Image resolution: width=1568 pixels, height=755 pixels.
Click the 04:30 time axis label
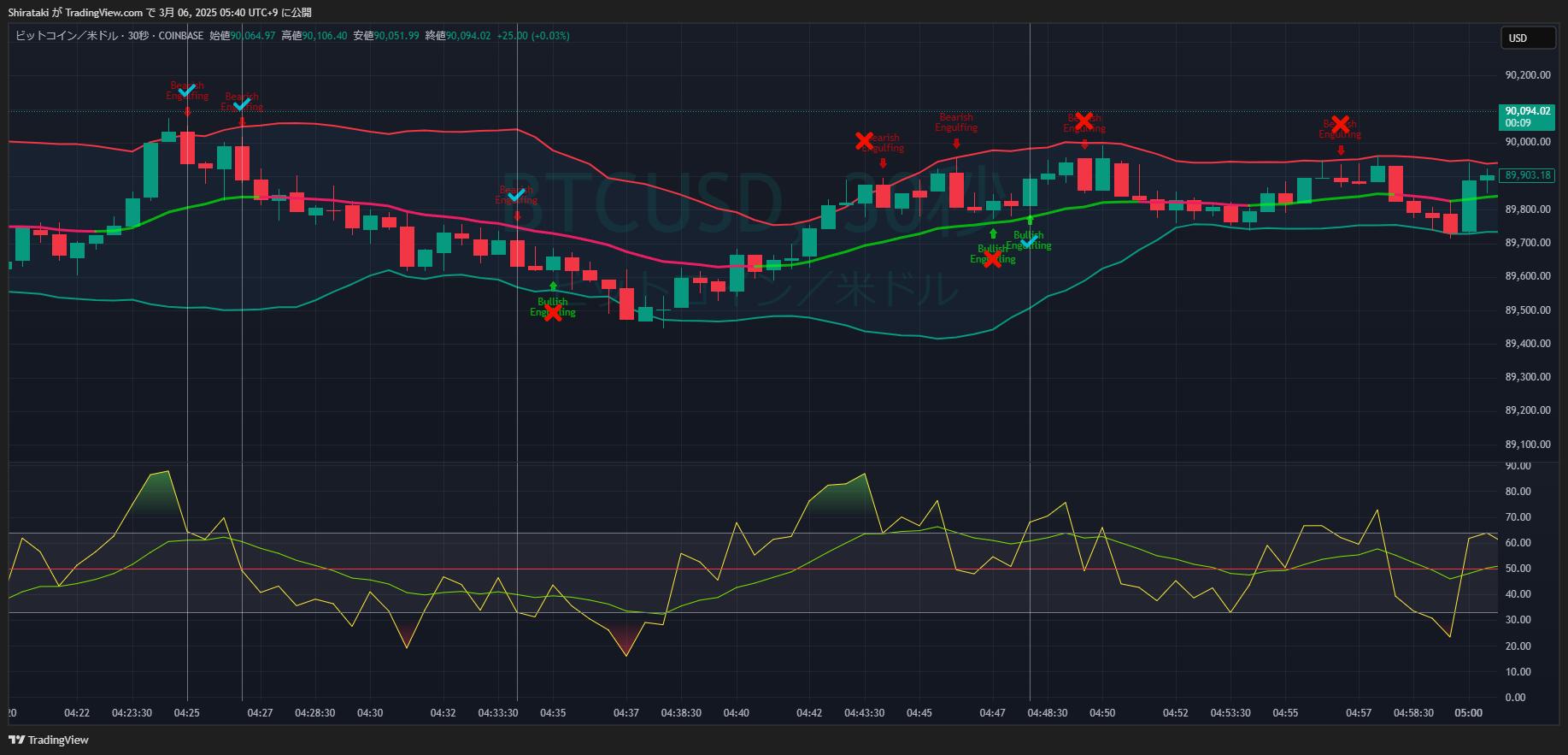370,713
